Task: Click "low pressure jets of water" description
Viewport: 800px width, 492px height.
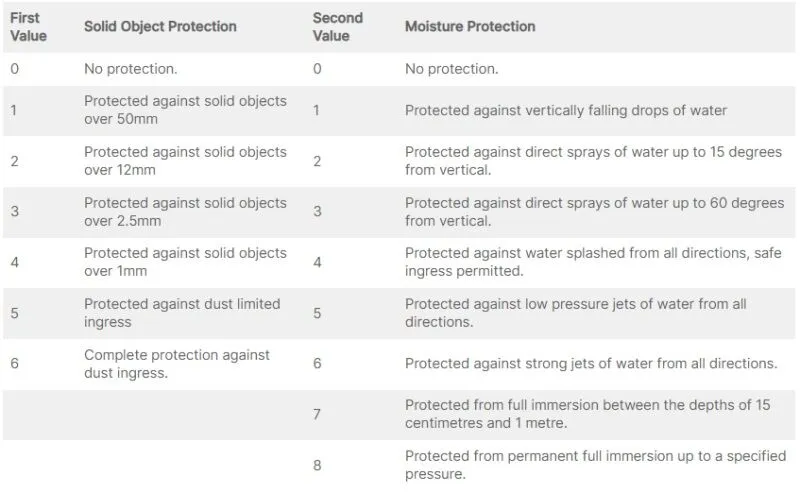Action: (576, 313)
